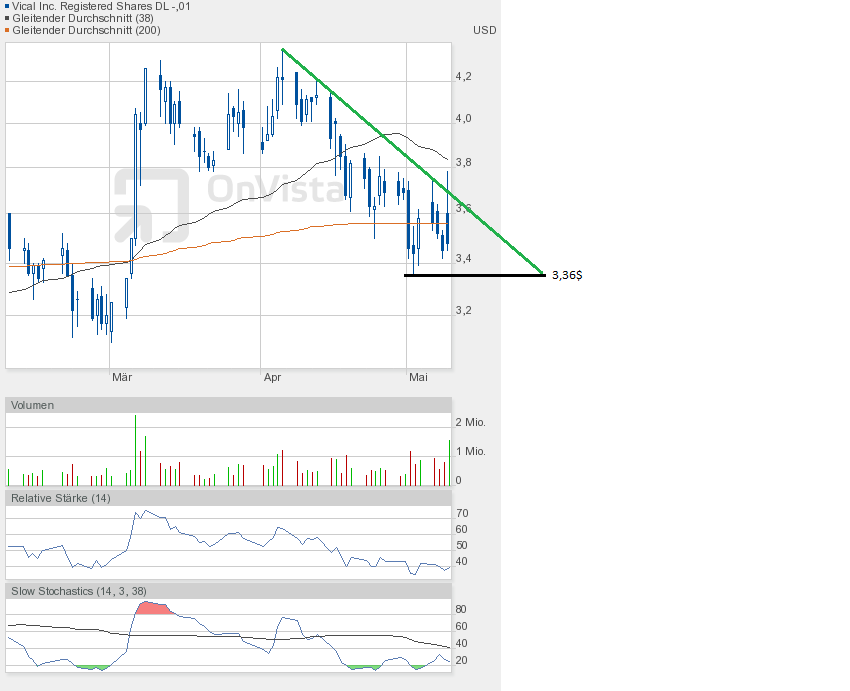850x691 pixels.
Task: Click the 'Apr' month label on the axis
Action: point(272,377)
